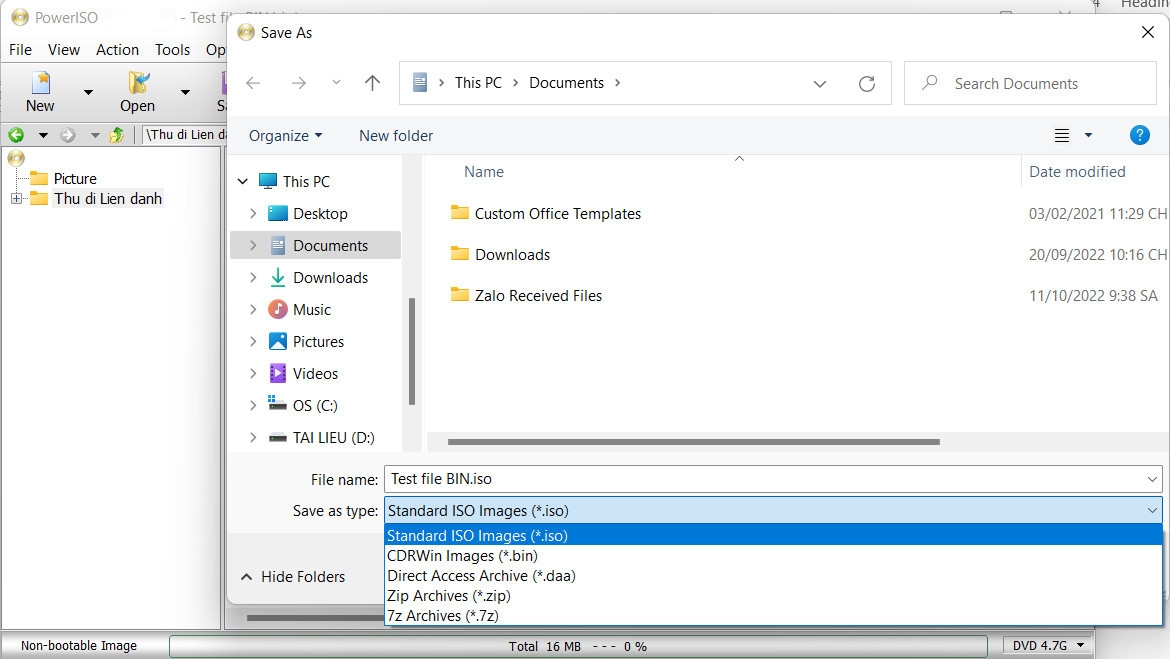
Task: Open the Action menu in PowerISO
Action: (117, 49)
